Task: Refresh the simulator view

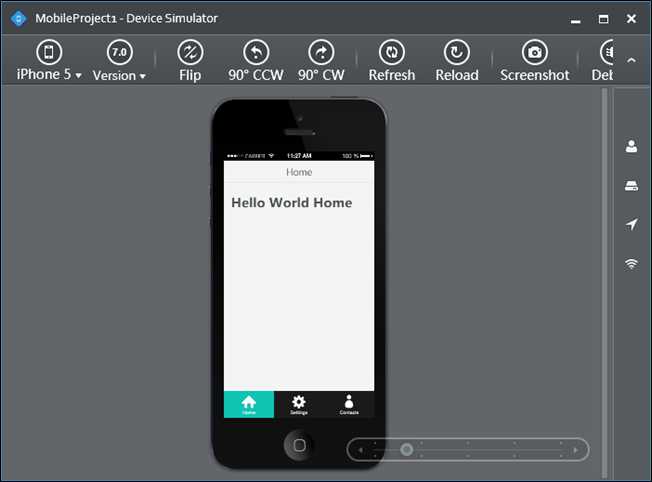Action: 391,61
